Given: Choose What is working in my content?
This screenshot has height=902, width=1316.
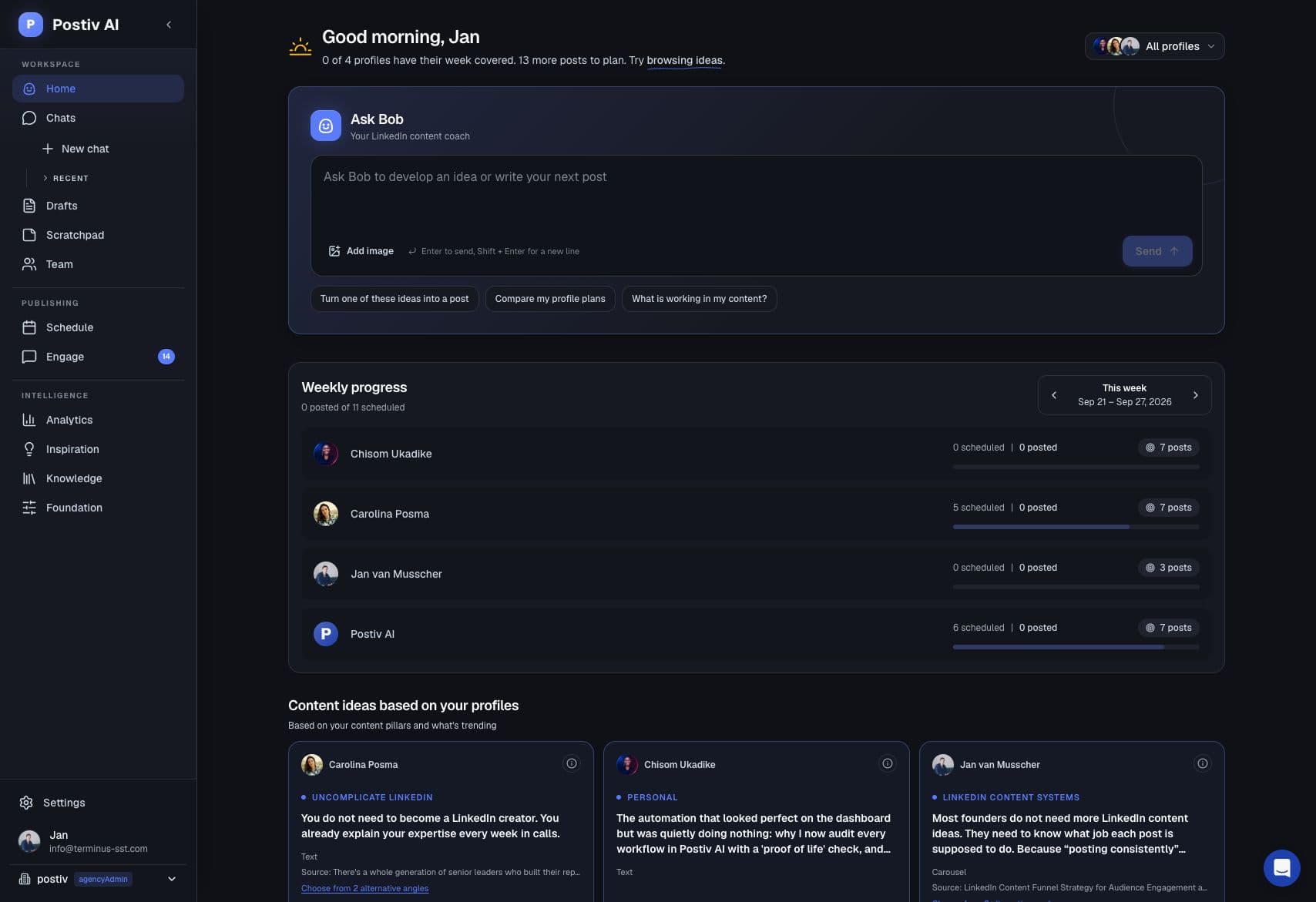Looking at the screenshot, I should click(699, 299).
